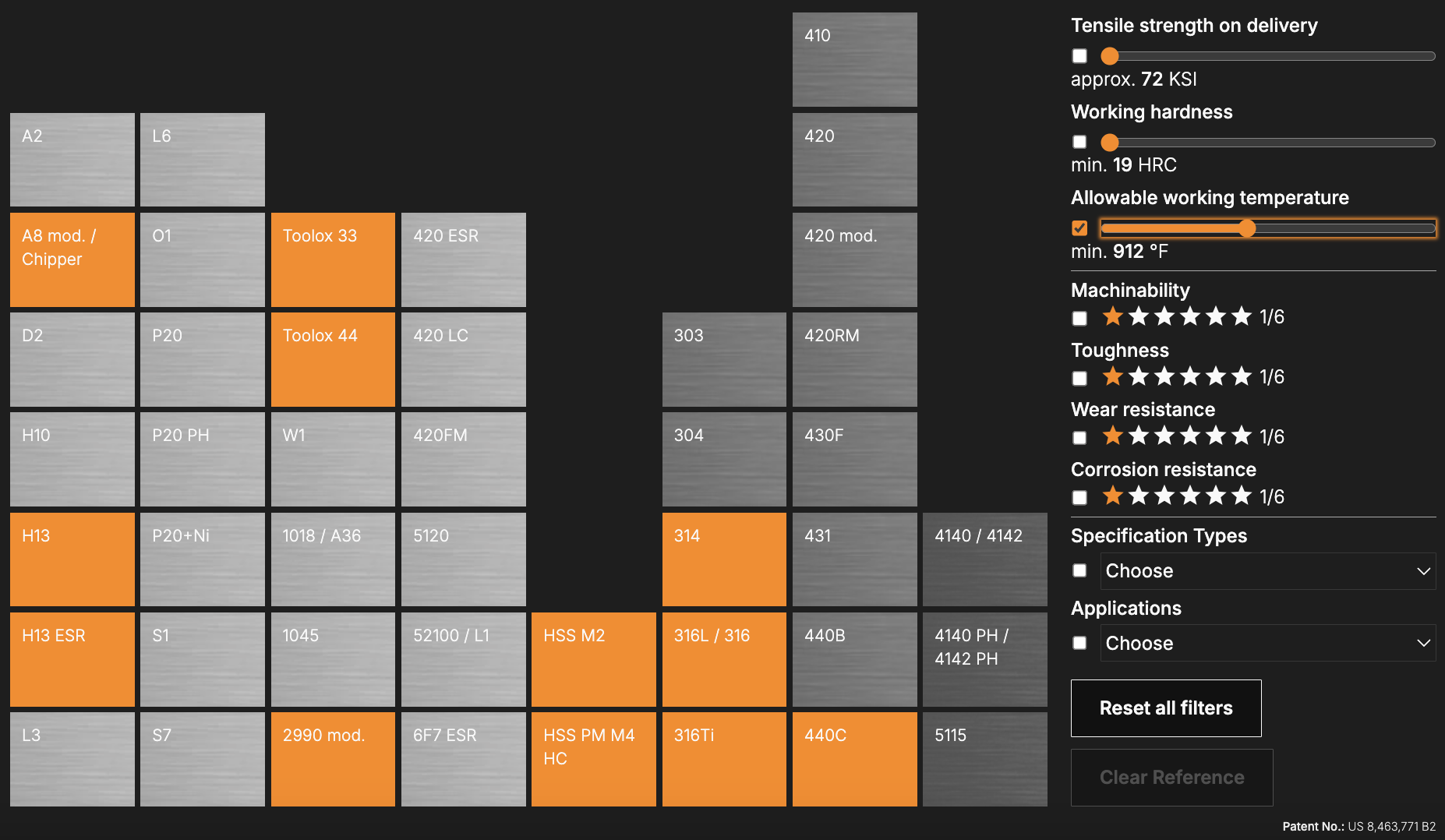
Task: Click the Working hardness slider handle
Action: pyautogui.click(x=1110, y=143)
